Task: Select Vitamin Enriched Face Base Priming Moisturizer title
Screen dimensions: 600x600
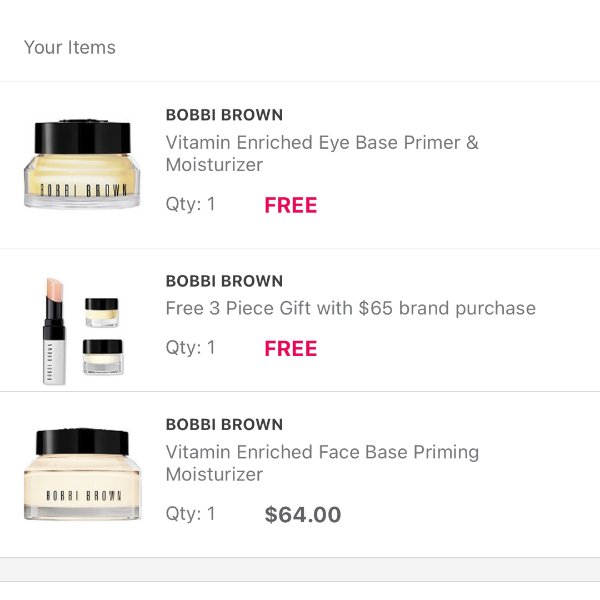Action: pyautogui.click(x=322, y=463)
